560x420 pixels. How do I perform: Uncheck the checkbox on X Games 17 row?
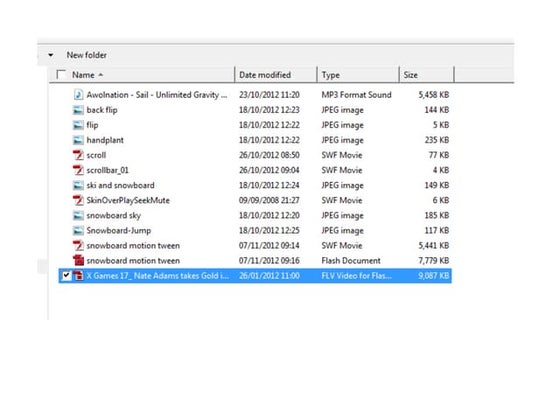point(66,275)
